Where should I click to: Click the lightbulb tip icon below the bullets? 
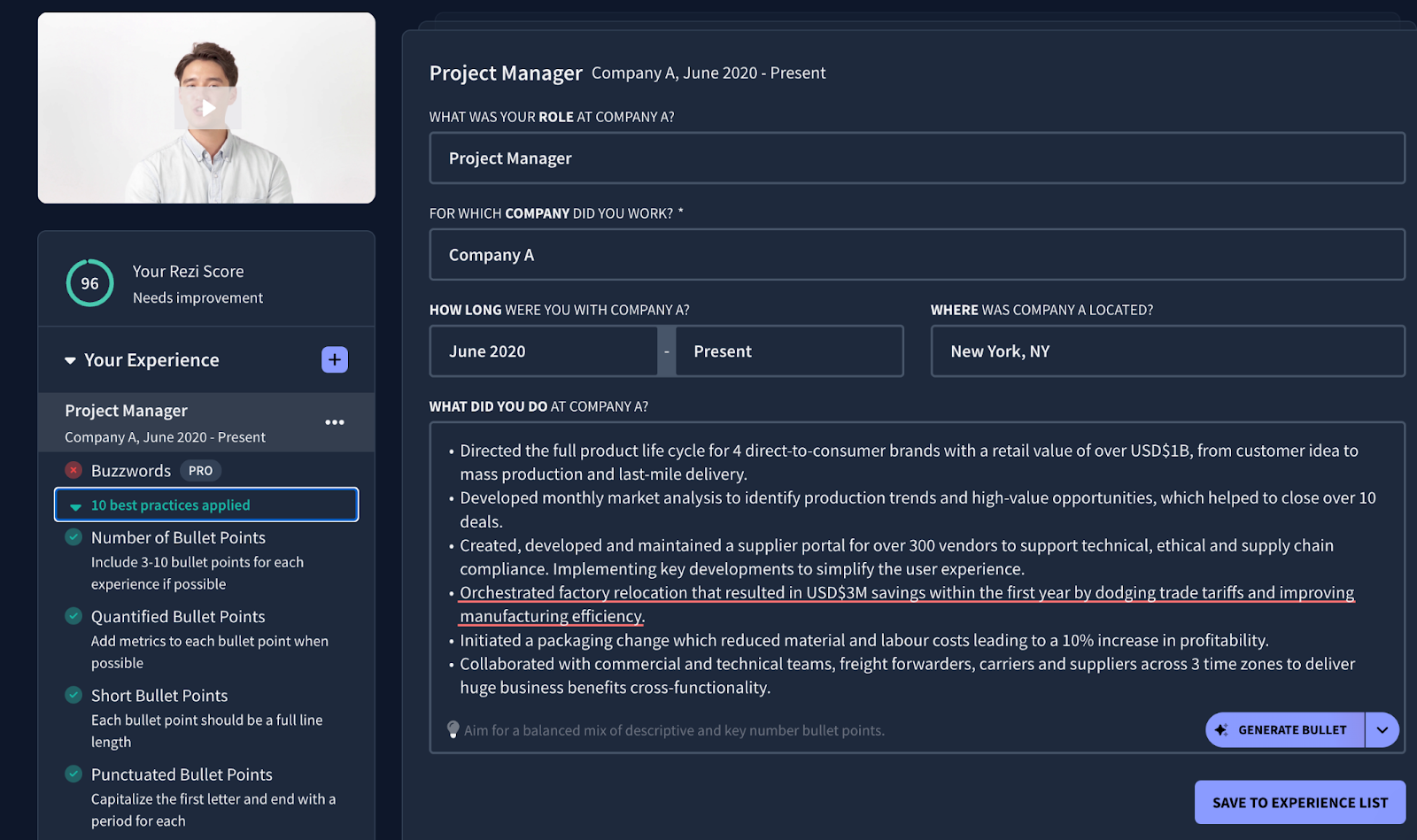click(x=453, y=730)
